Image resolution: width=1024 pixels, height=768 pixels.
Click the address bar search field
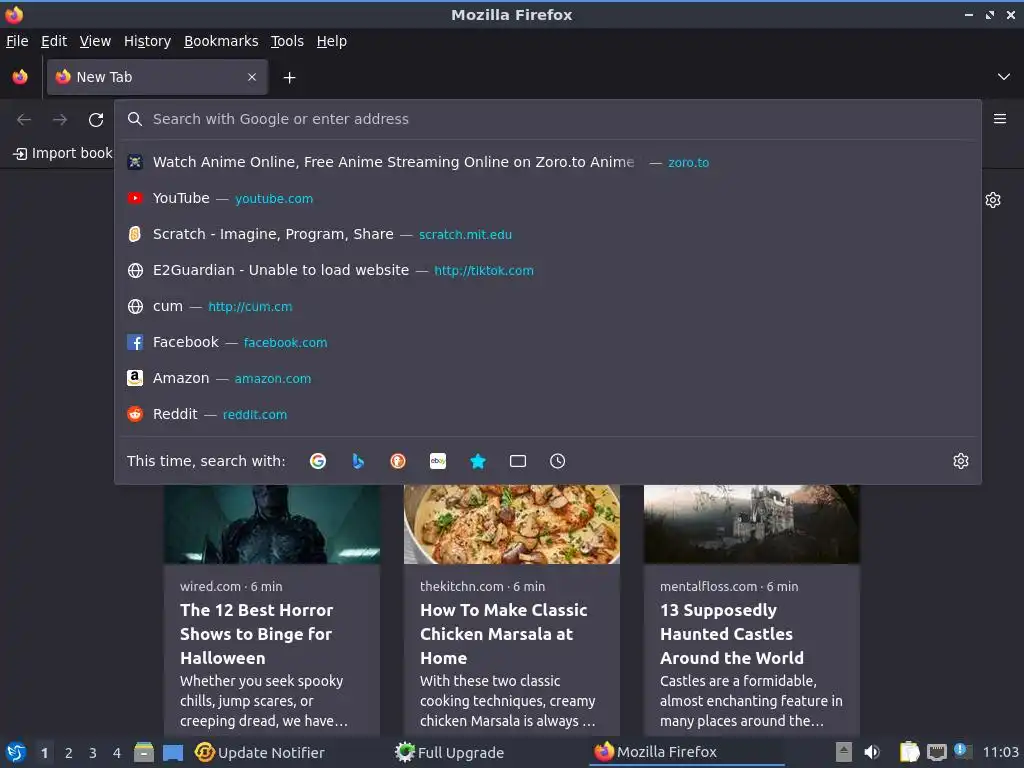tap(547, 119)
